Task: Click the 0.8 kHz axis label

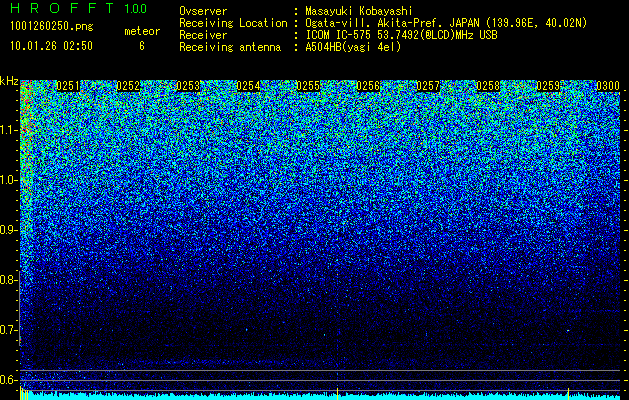Action: [9, 280]
